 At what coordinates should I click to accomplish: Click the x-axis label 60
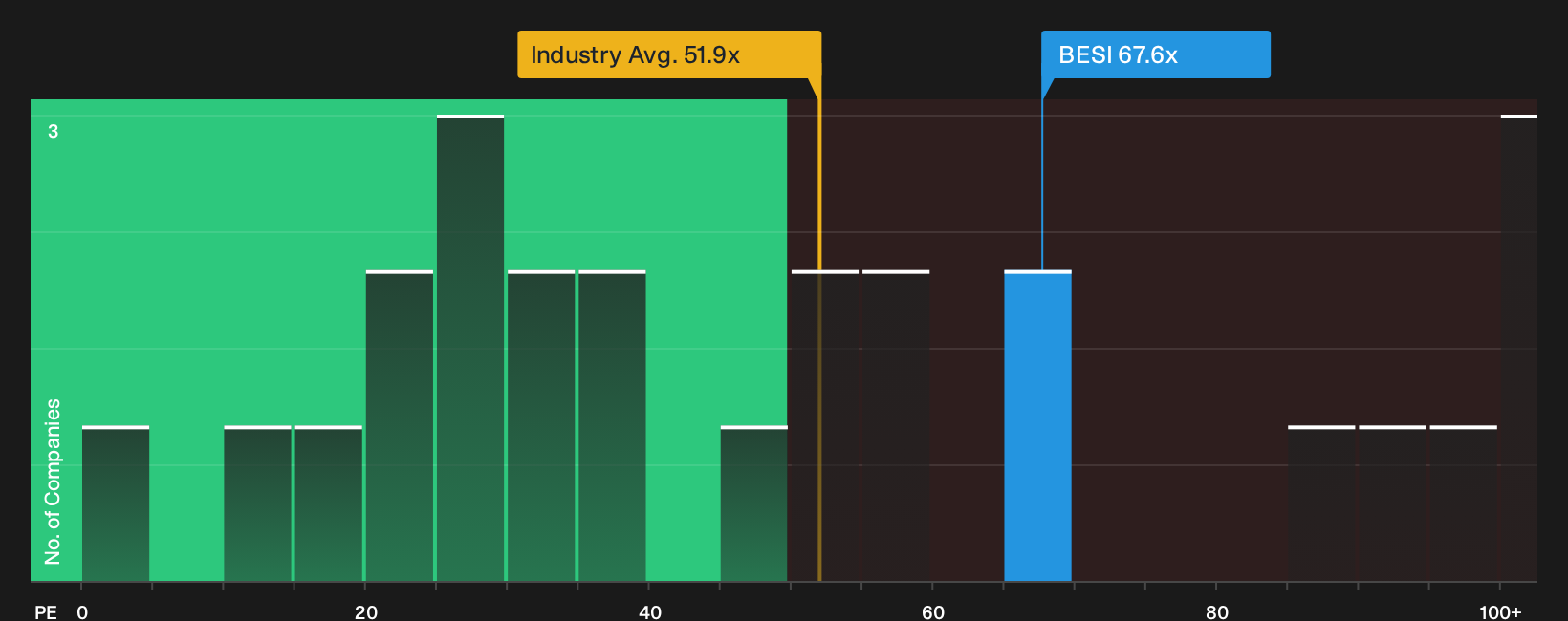(933, 611)
